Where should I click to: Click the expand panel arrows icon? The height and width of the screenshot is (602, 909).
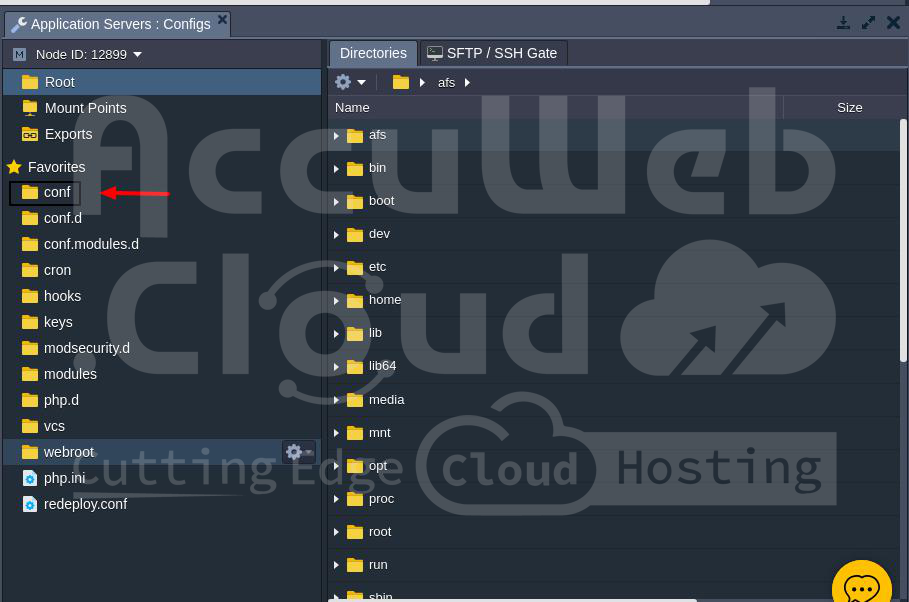coord(868,22)
